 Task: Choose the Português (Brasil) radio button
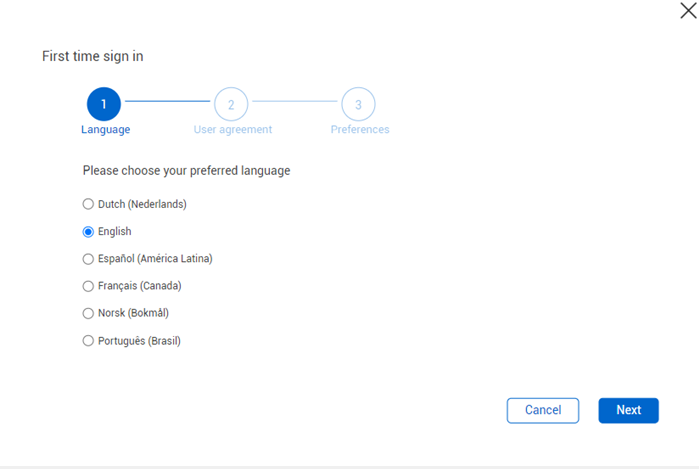(88, 341)
